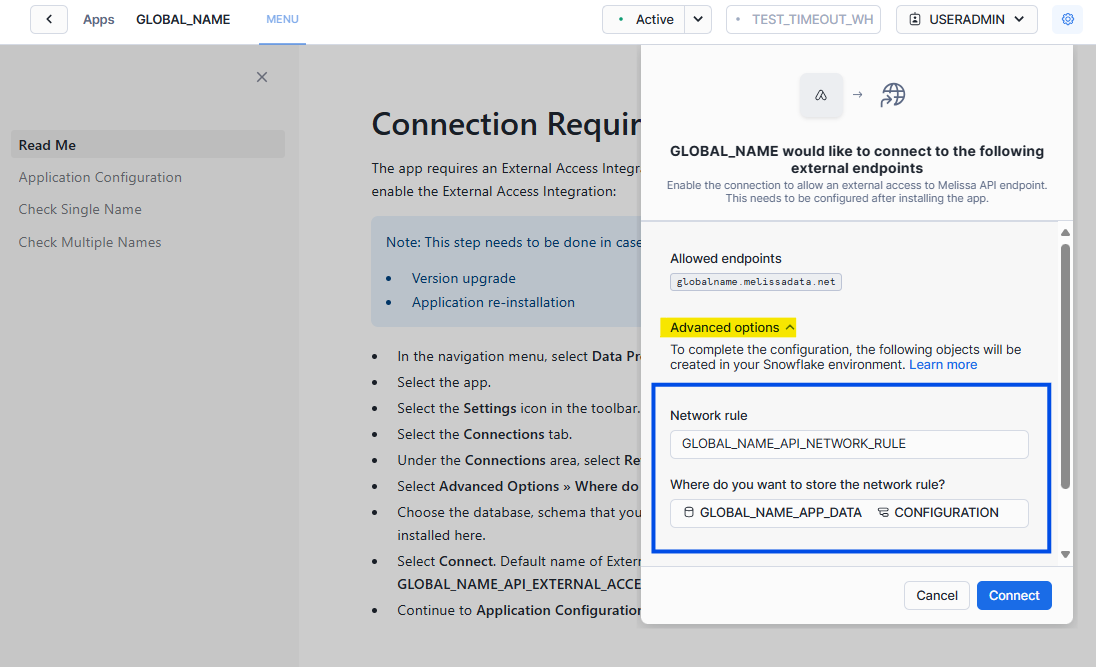Click the 'Select the app.' instruction line

pos(444,382)
